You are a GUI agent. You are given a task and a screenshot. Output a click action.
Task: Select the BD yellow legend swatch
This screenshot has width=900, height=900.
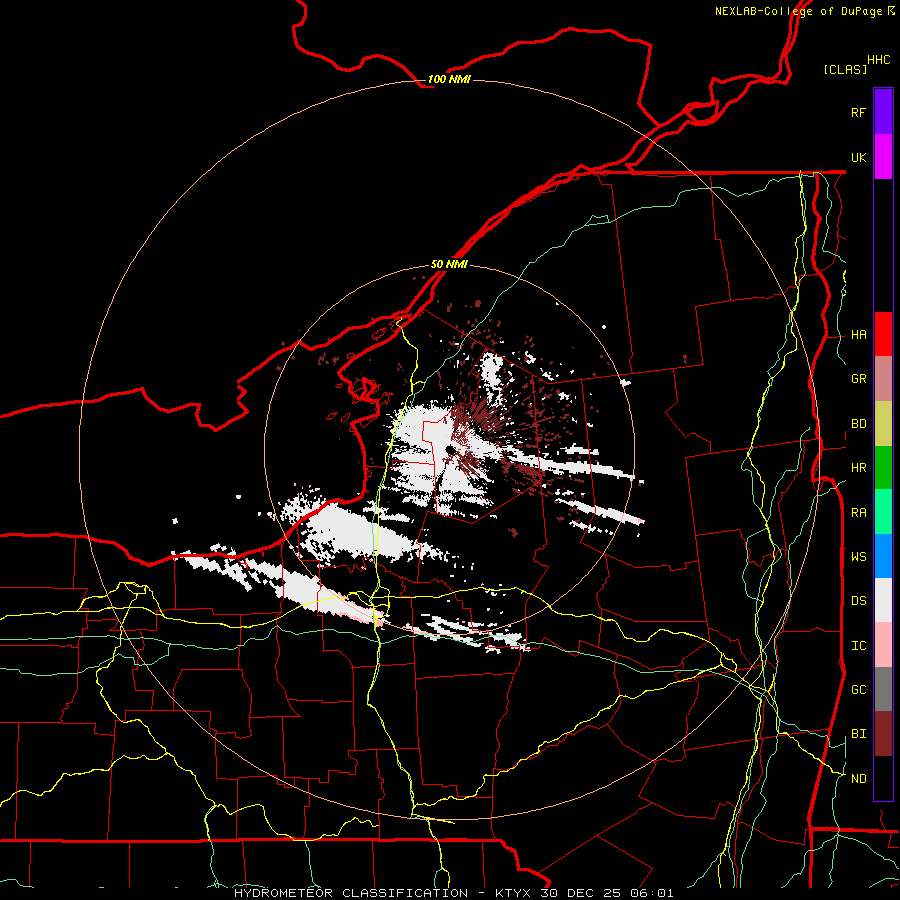[x=883, y=424]
